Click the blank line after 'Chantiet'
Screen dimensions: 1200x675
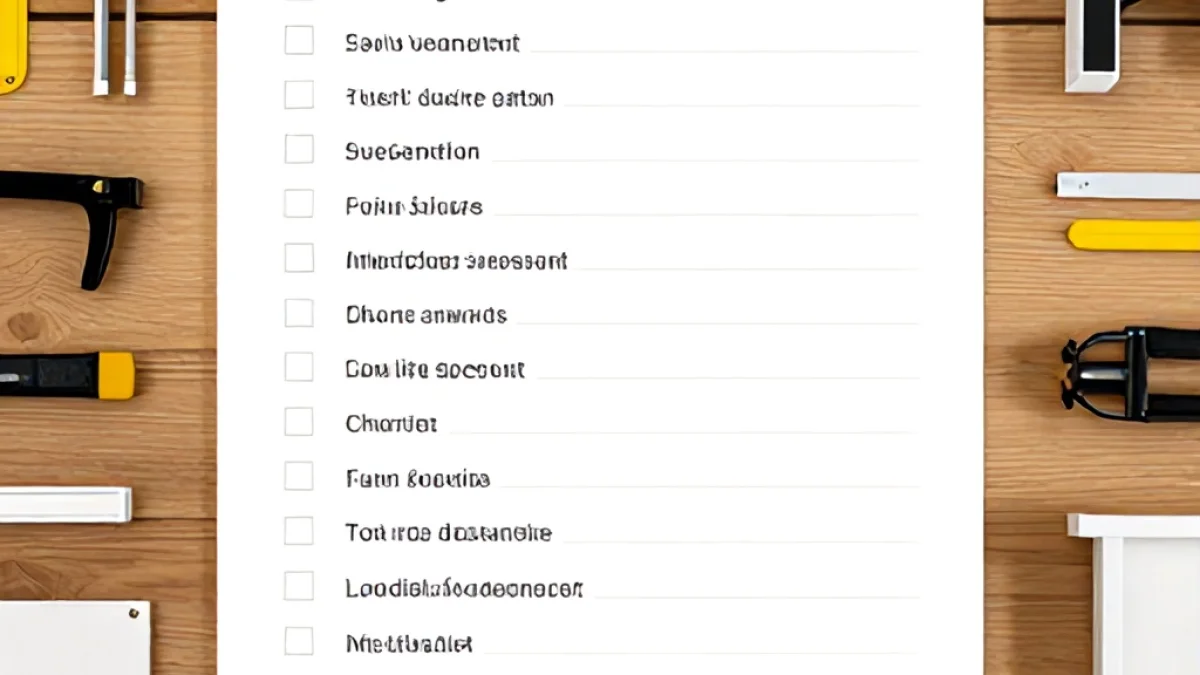(682, 432)
